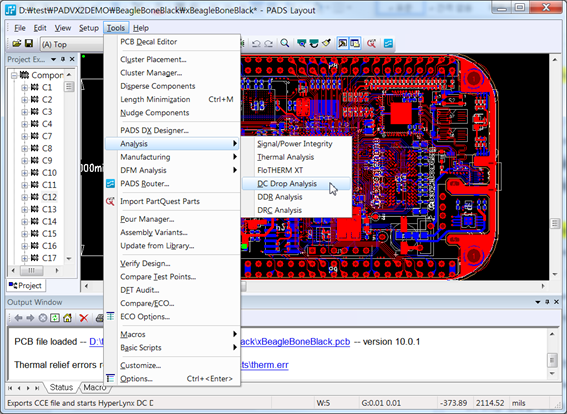Launch PADS Router from the blue toolbar icon
The width and height of the screenshot is (567, 414).
click(388, 43)
